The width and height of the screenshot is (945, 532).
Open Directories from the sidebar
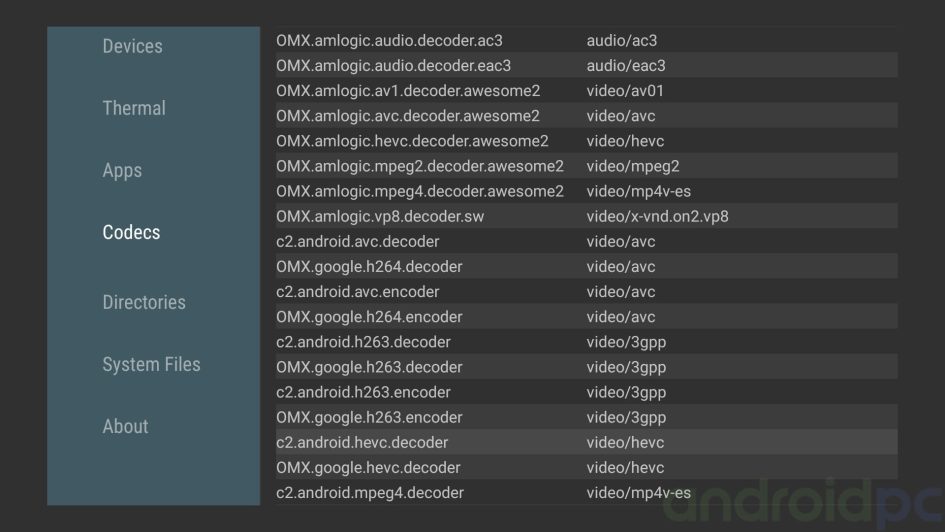(144, 302)
